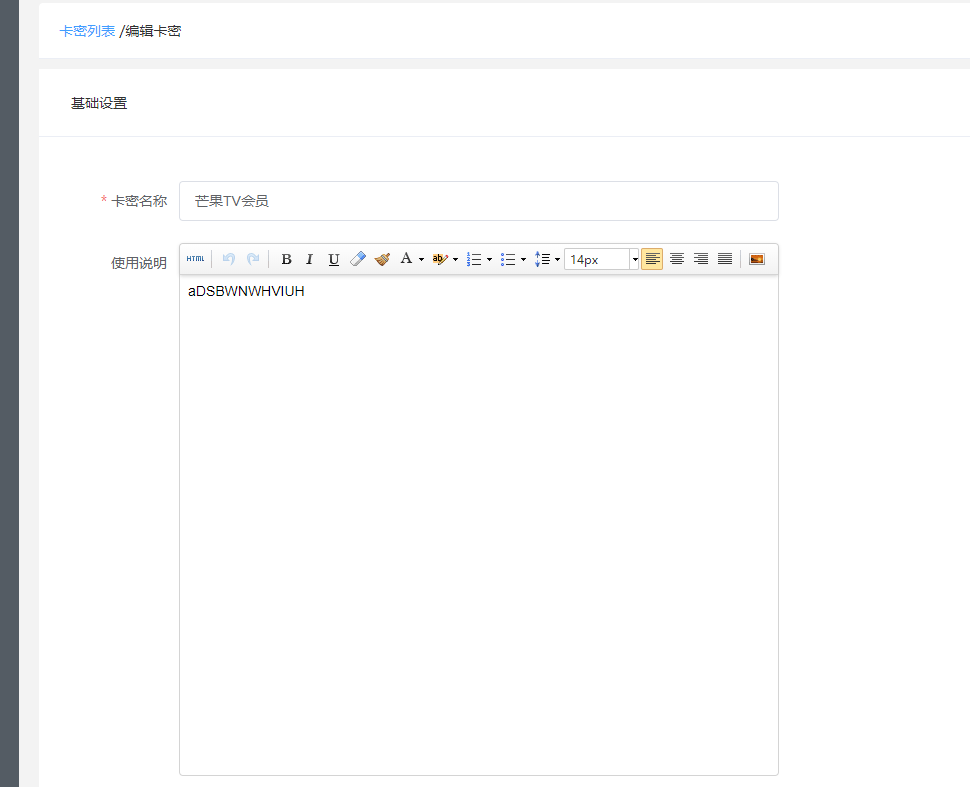Screen dimensions: 970x787
Task: Insert an ordered numbered list
Action: point(474,259)
